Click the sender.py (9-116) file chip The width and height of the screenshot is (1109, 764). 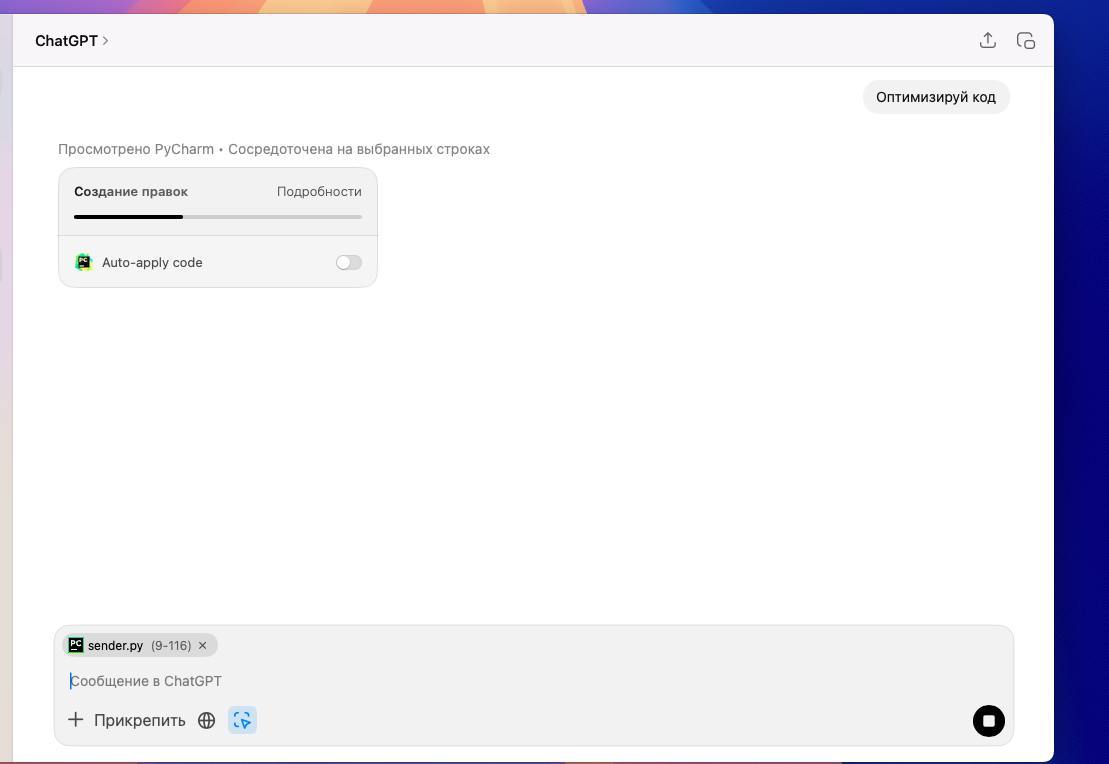[x=139, y=645]
